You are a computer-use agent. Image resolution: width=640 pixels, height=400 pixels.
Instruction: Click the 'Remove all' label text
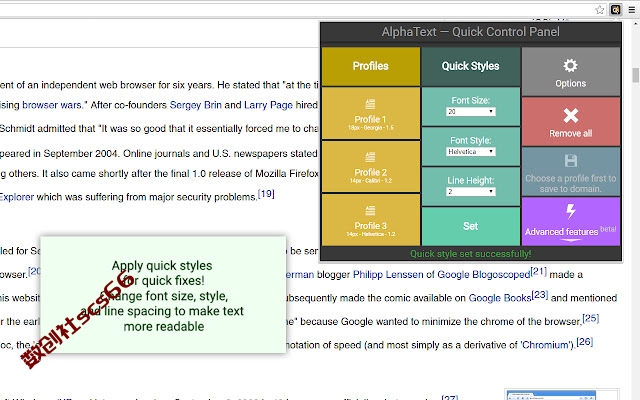(571, 133)
